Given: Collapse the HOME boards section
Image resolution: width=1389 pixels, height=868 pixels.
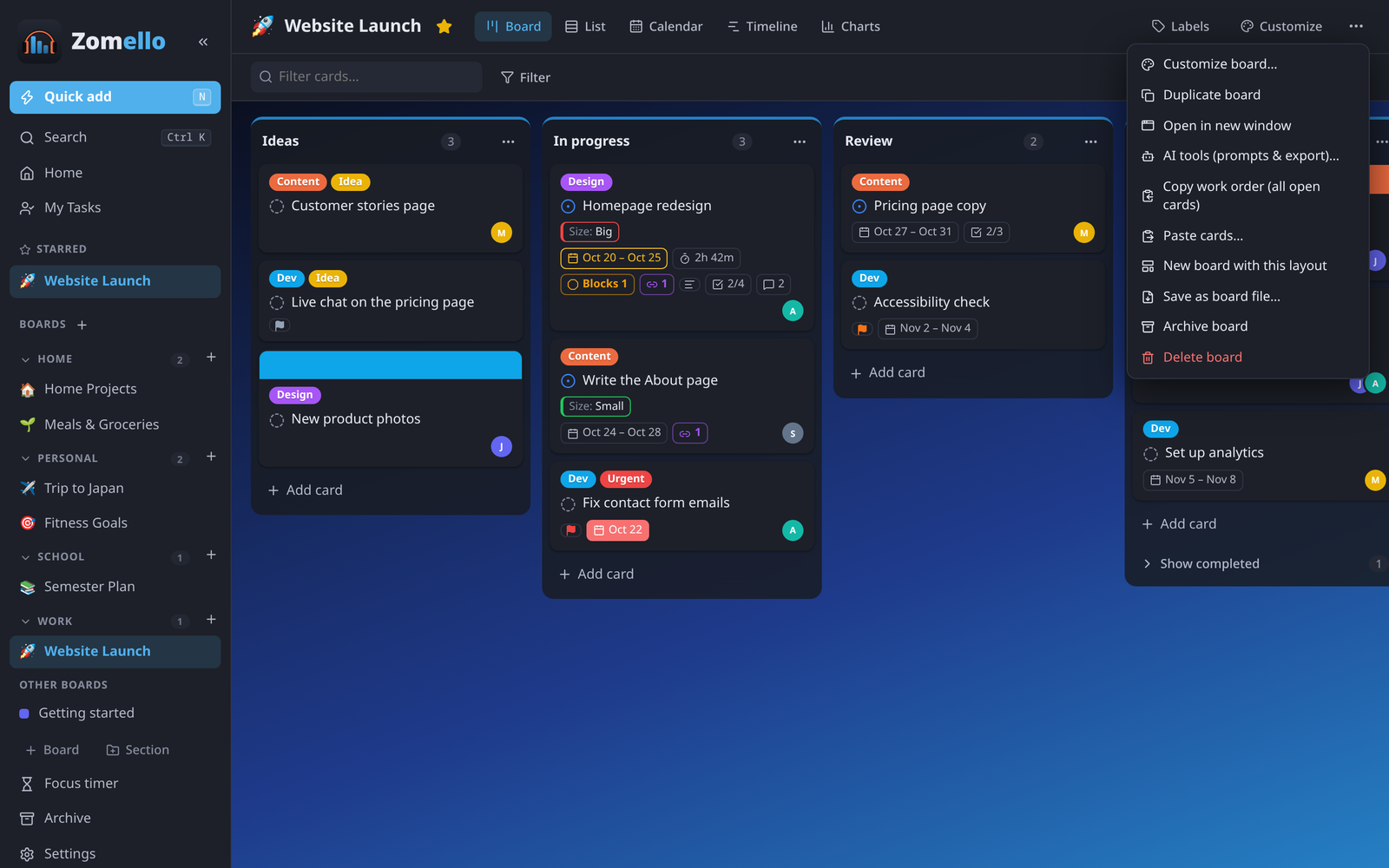Looking at the screenshot, I should click(25, 359).
